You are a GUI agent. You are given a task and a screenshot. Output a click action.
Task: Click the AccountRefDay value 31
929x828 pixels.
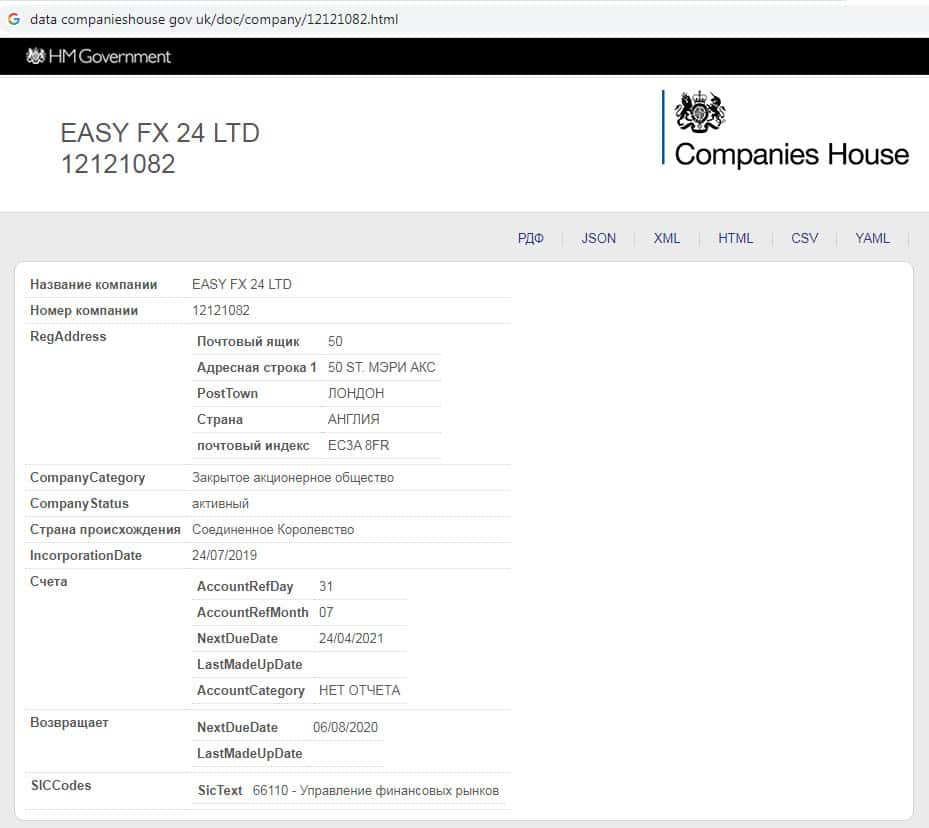point(326,586)
